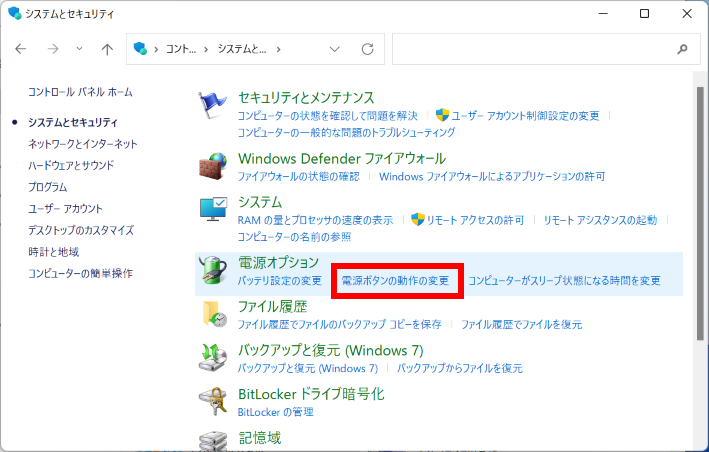Screen dimensions: 709x452
Task: Expand the chevron after システムと… in address bar
Action: pos(277,48)
